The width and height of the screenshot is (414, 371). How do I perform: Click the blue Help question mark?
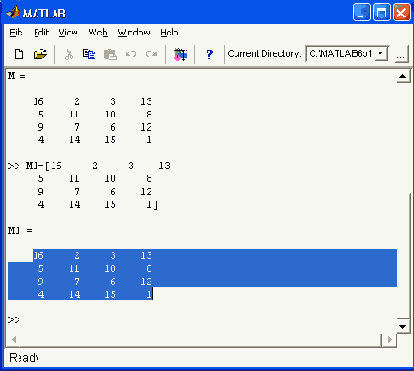pos(209,54)
